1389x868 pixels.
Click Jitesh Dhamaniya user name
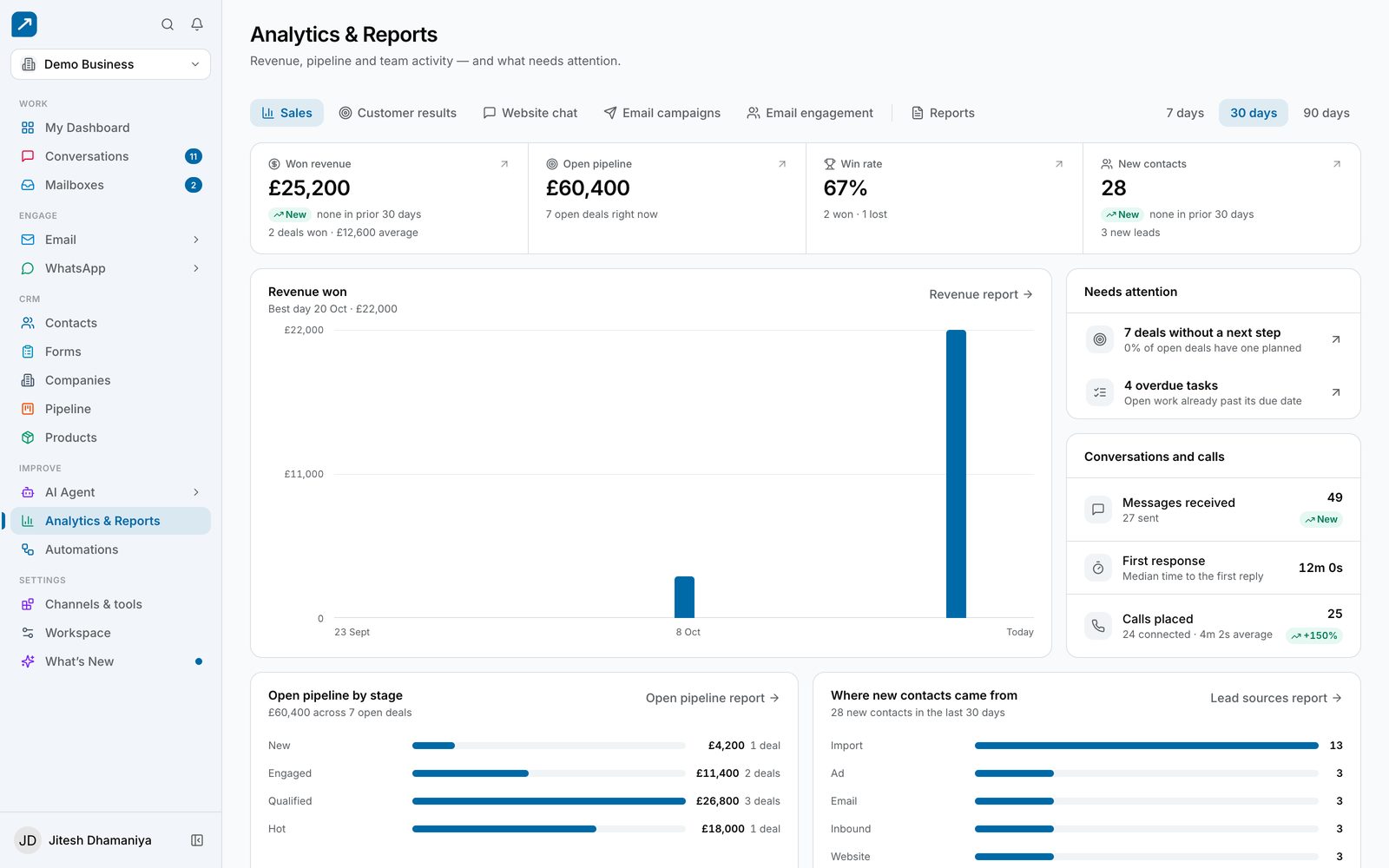pos(100,840)
